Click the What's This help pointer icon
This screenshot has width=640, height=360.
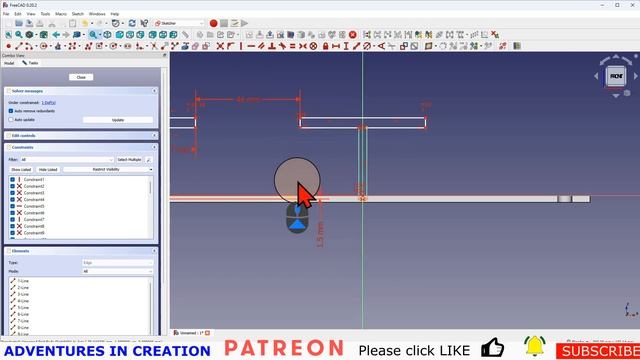(x=144, y=23)
